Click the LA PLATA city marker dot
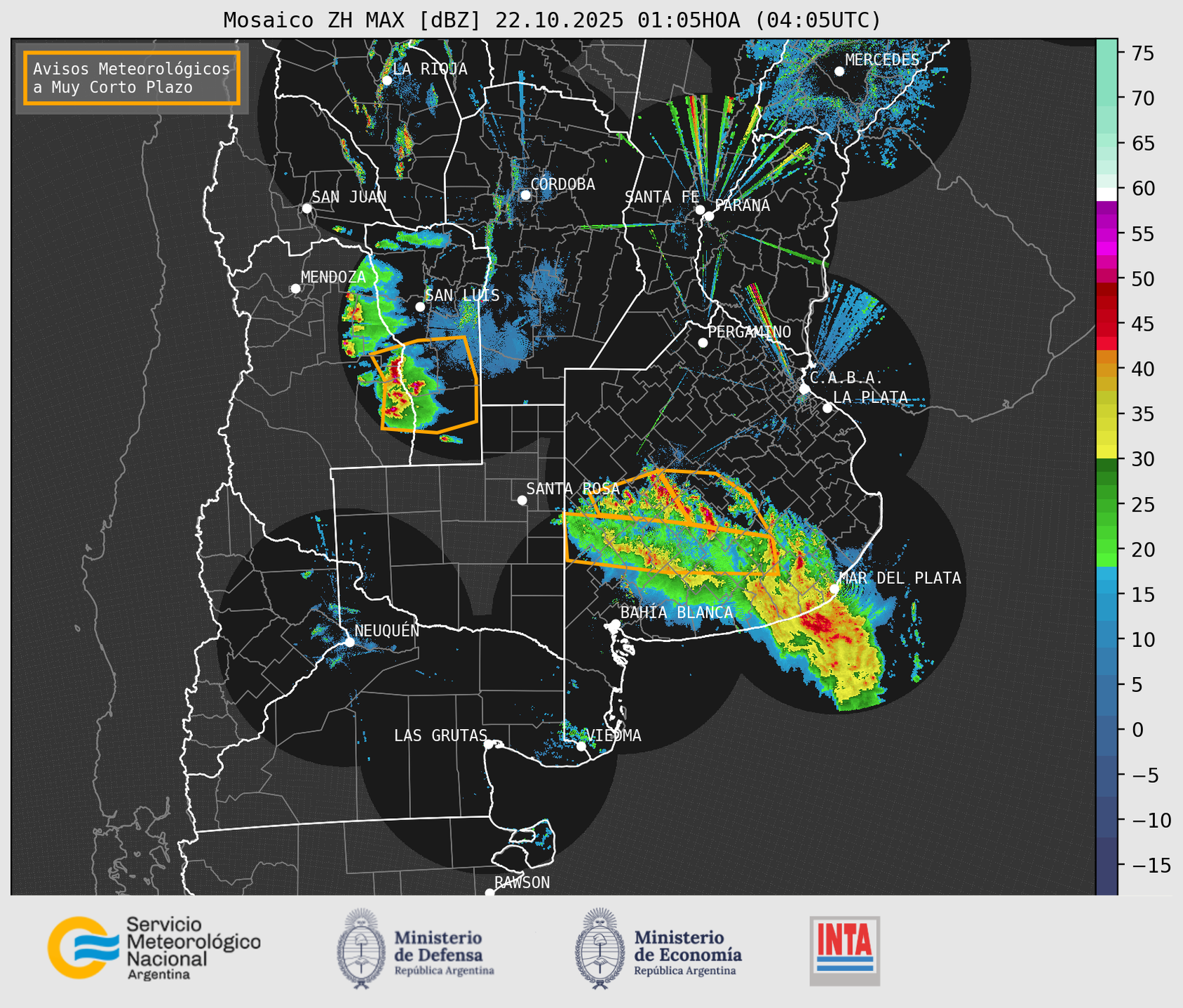 coord(827,408)
